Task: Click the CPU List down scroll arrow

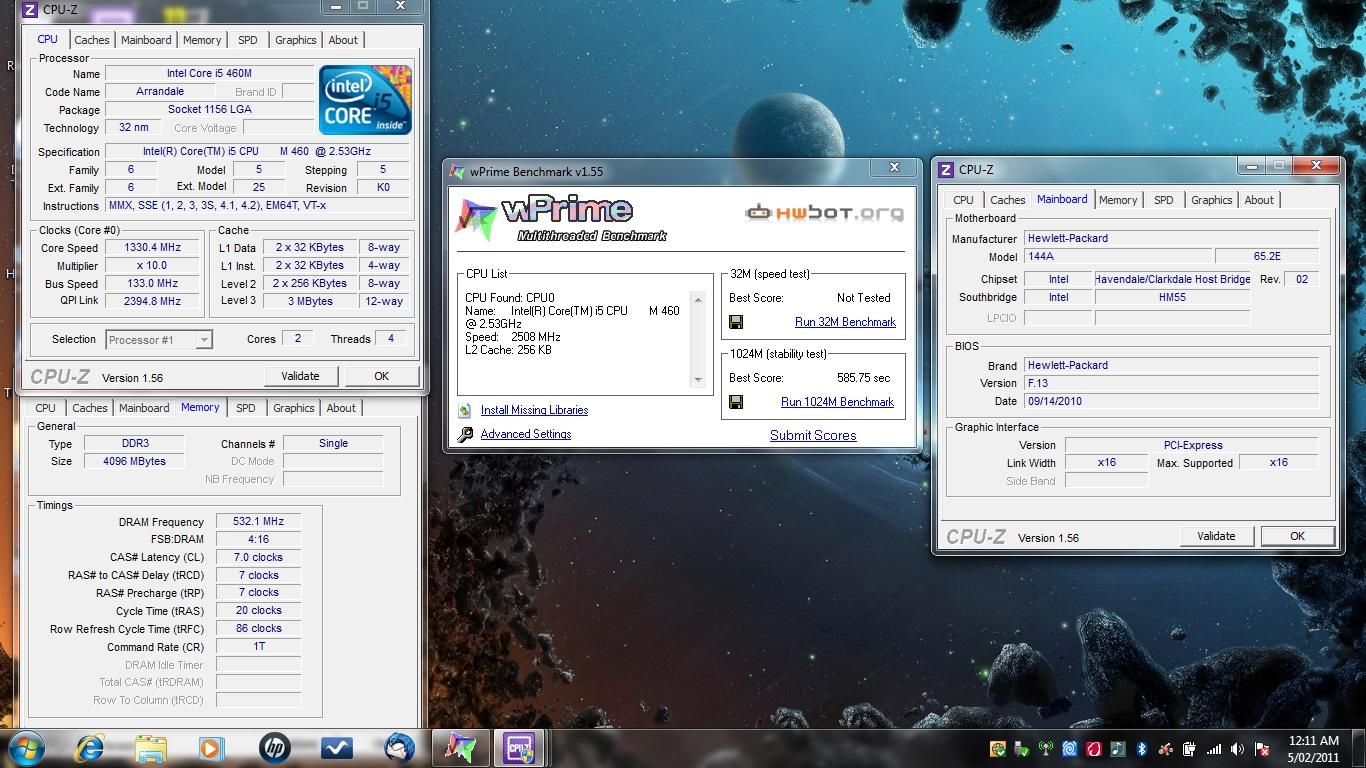Action: point(698,381)
